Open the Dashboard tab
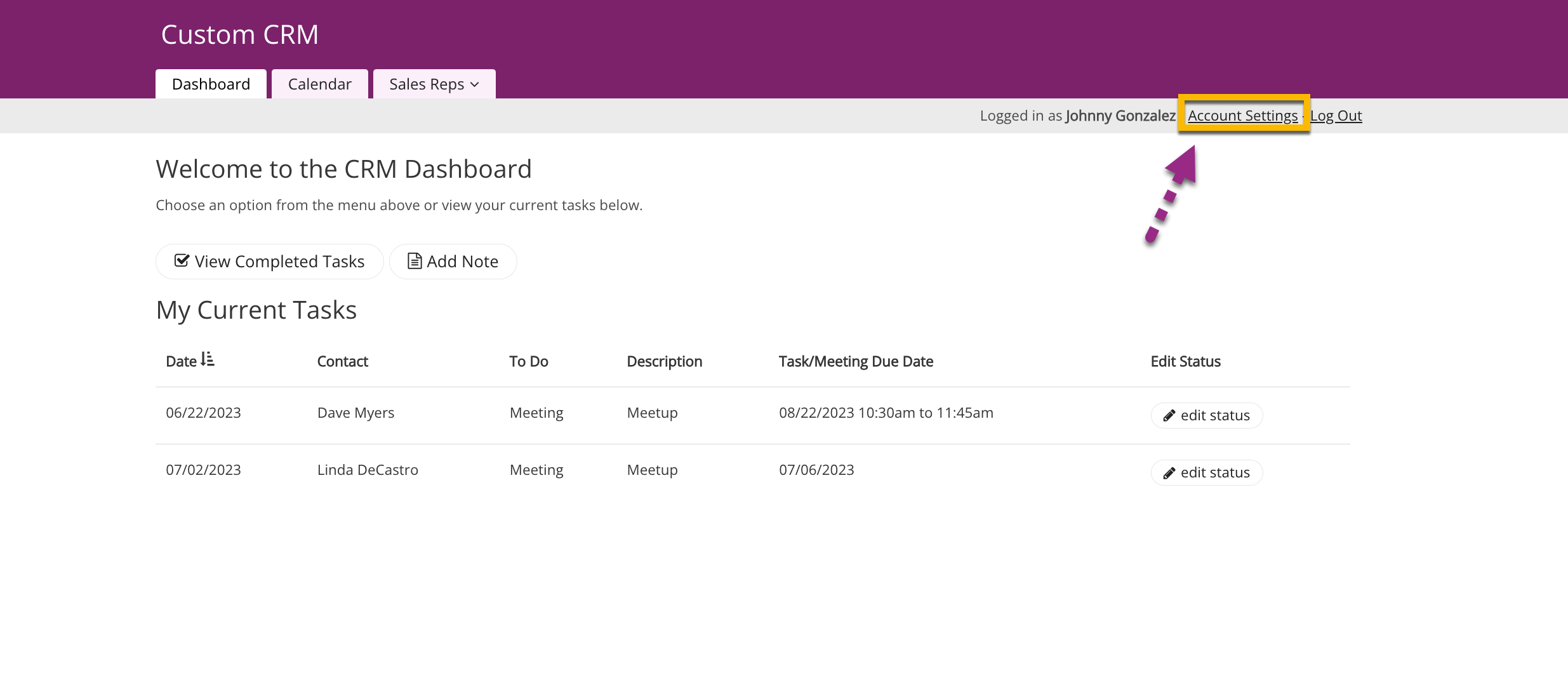The image size is (1568, 692). (211, 84)
